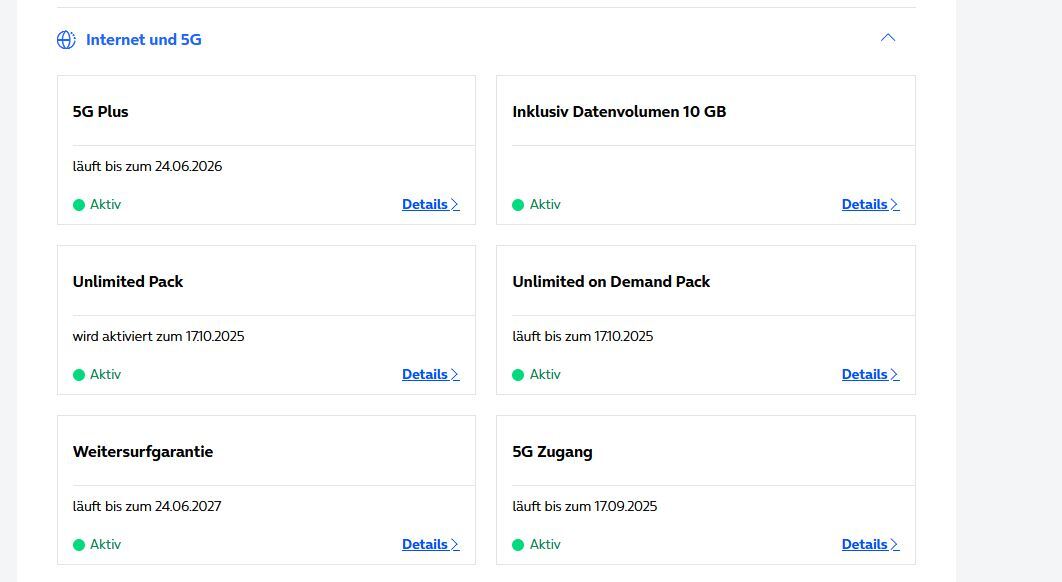Click Weitersurfgarantie green Aktiv dot
The image size is (1062, 582).
pyautogui.click(x=79, y=545)
